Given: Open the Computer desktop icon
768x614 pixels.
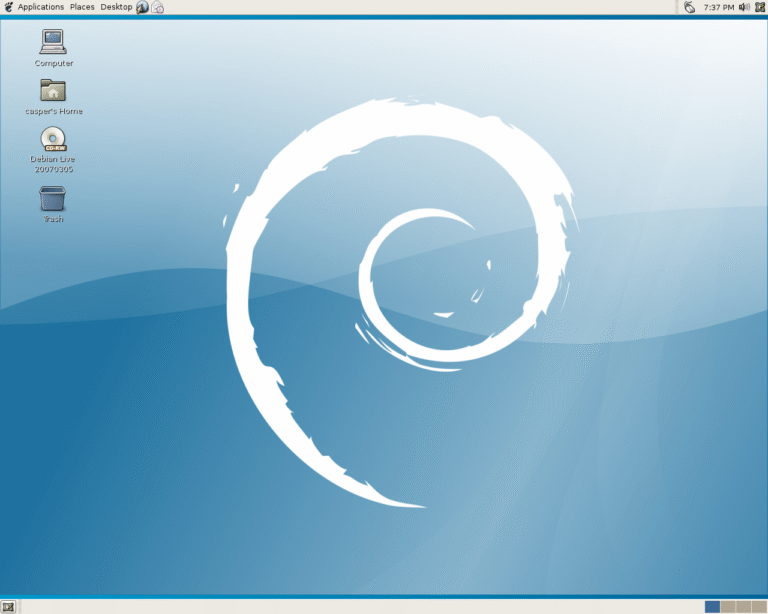Looking at the screenshot, I should (x=53, y=42).
